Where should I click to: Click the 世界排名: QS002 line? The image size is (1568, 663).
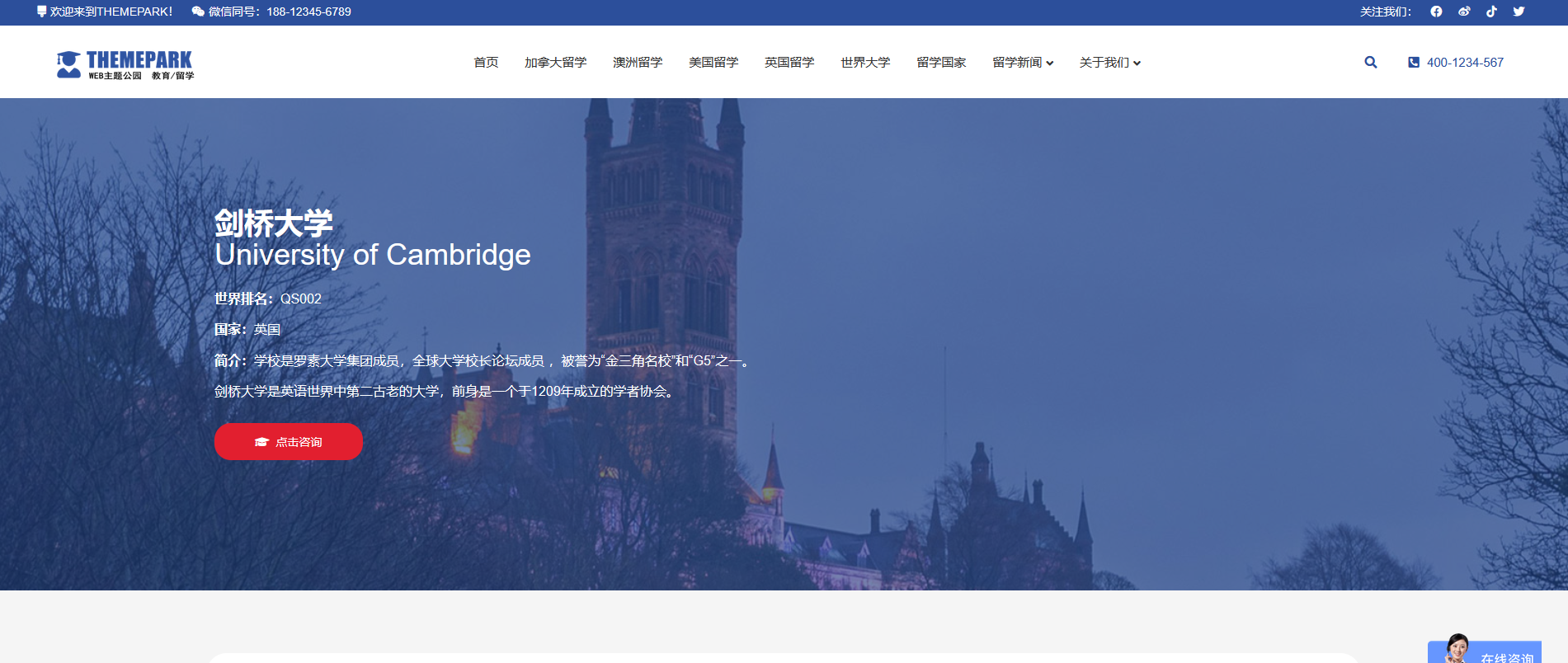268,299
